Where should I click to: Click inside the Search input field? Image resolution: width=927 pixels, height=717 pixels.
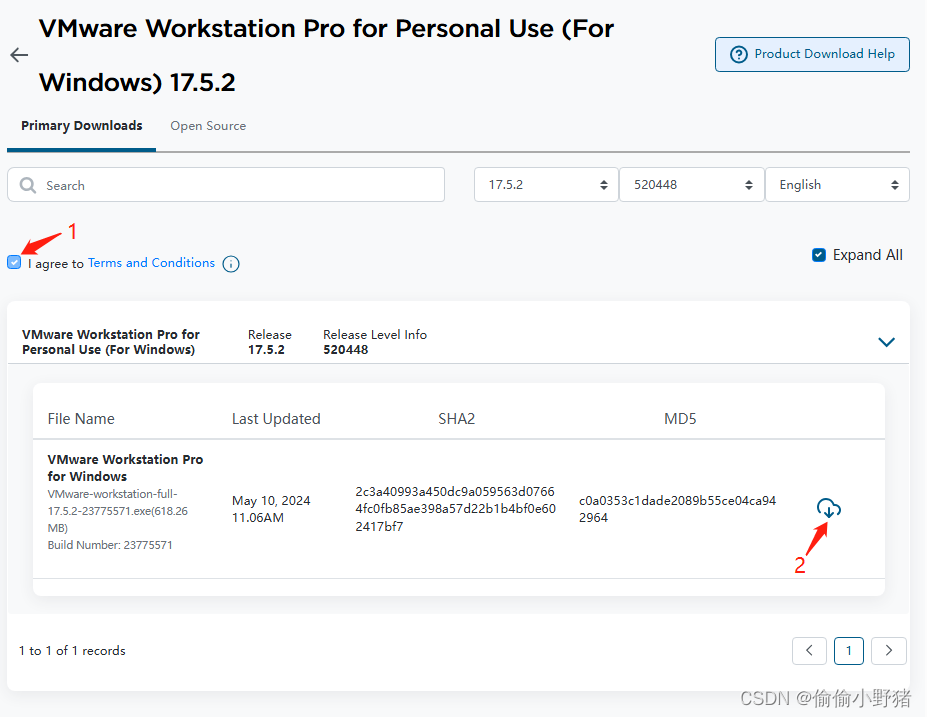pyautogui.click(x=200, y=185)
